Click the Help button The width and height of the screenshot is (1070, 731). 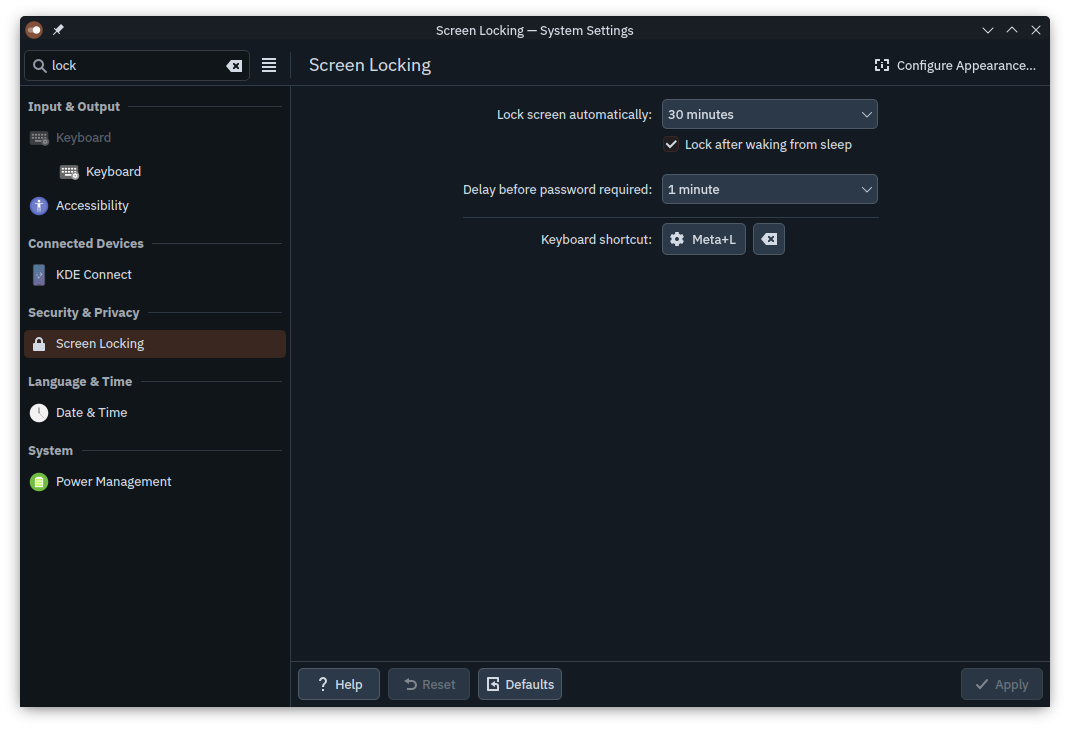tap(339, 685)
